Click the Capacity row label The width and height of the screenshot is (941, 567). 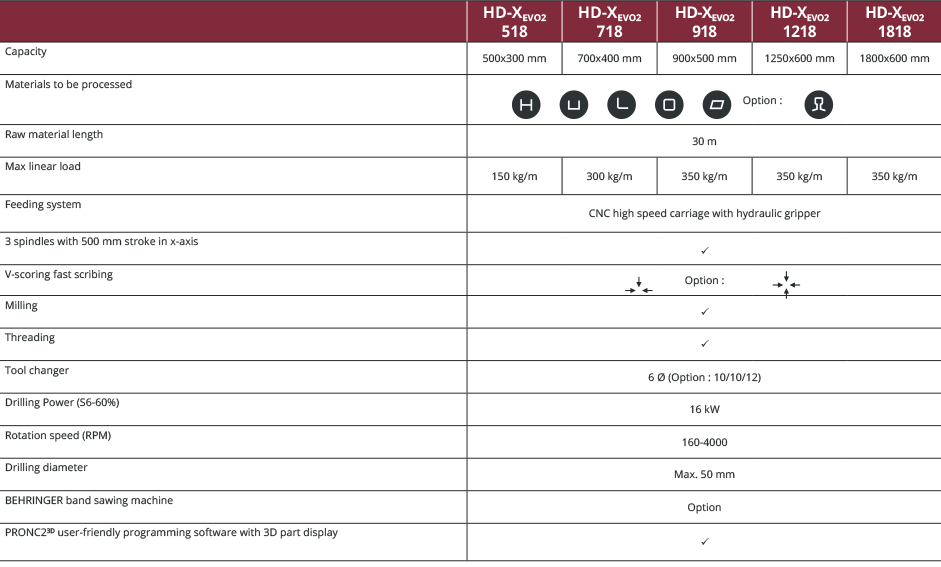coord(25,52)
